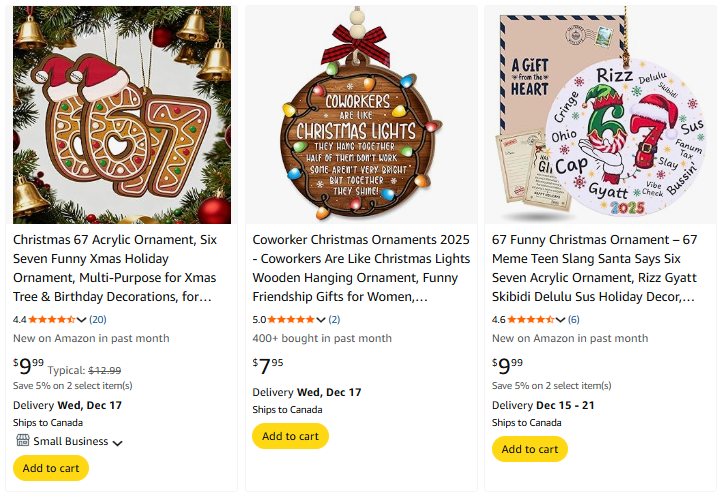
Task: Click the 4.6 star rating stars
Action: point(532,320)
